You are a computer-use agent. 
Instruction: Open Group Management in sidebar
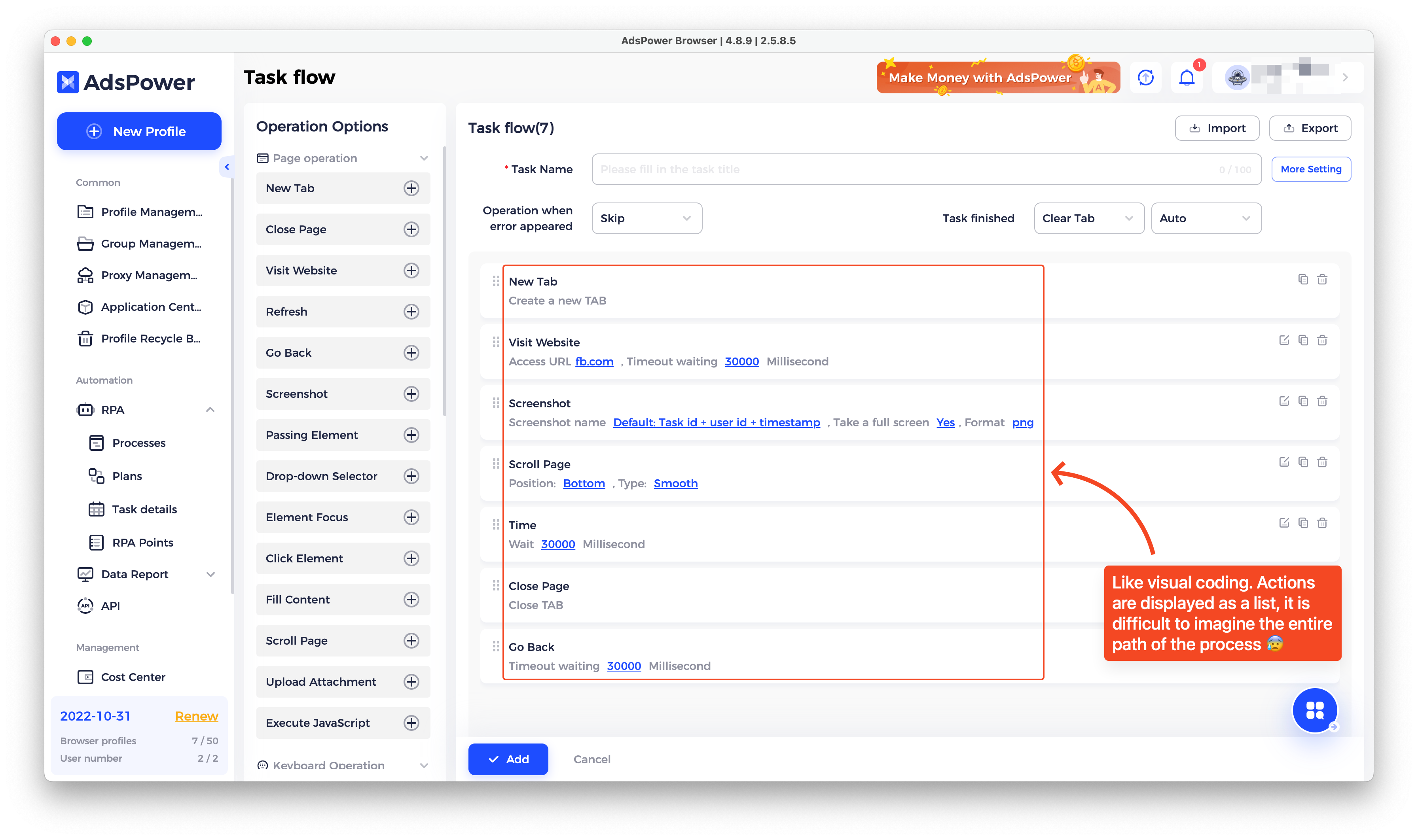click(140, 243)
